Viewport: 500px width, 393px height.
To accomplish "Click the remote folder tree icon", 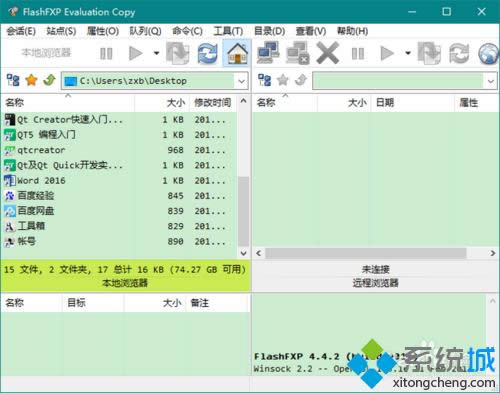I will point(265,80).
